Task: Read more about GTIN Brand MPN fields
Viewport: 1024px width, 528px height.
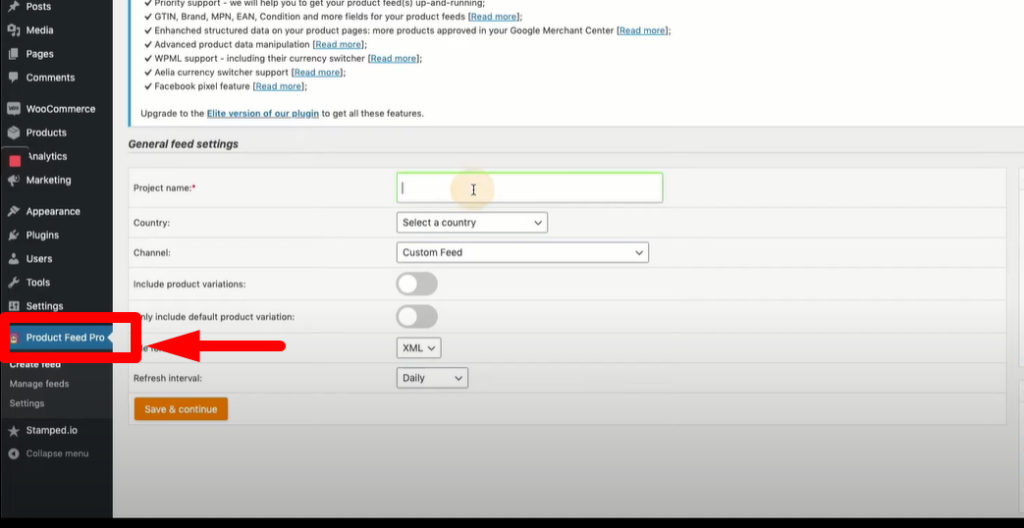Action: 494,16
